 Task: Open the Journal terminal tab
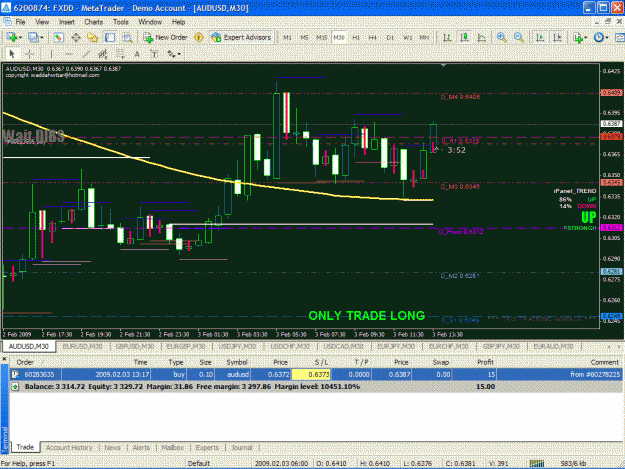pos(242,447)
